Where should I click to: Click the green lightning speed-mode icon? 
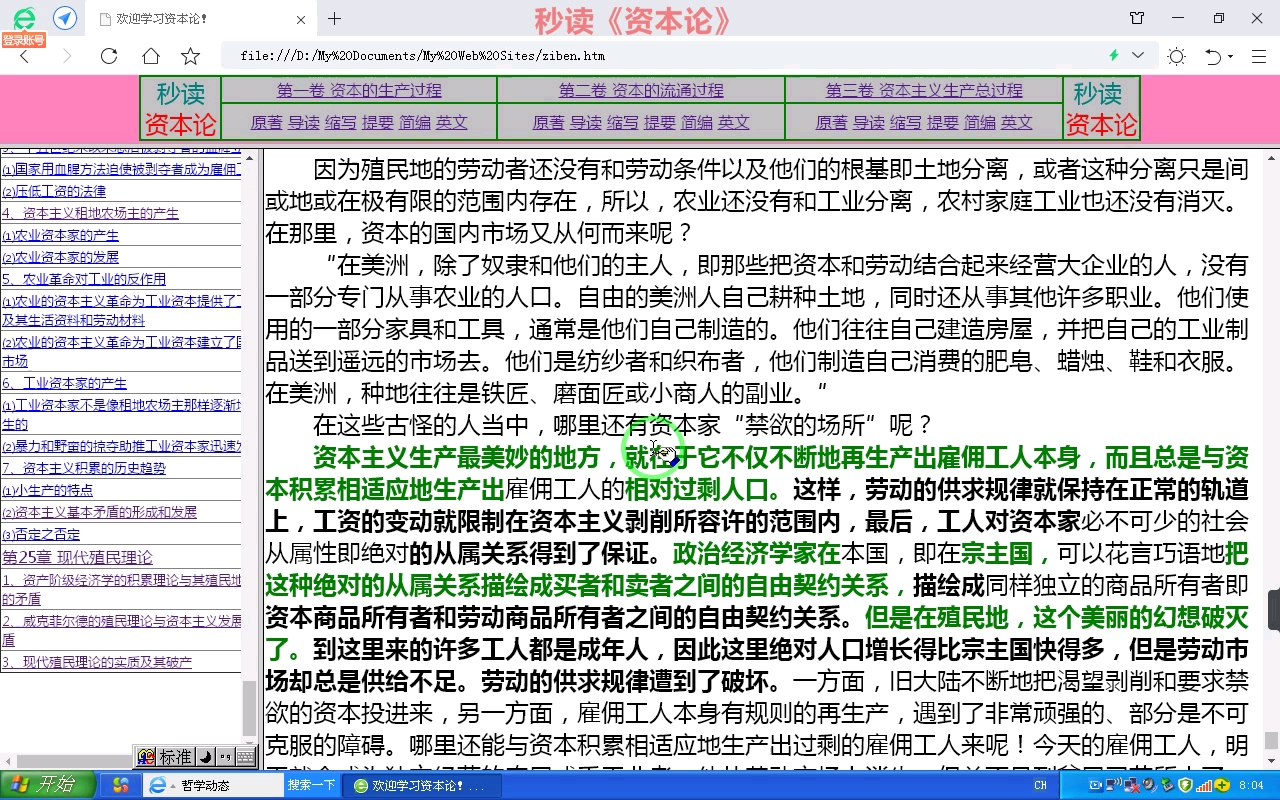(x=1113, y=55)
